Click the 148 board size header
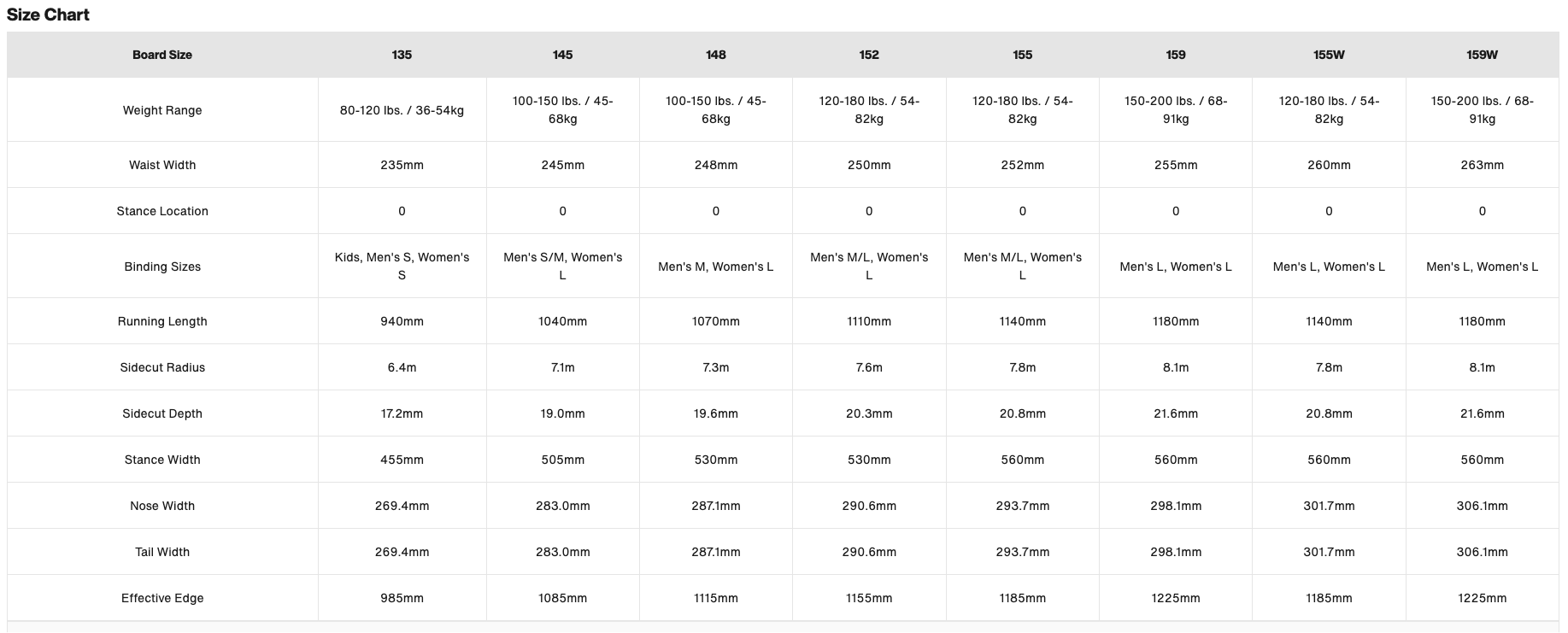The height and width of the screenshot is (633, 1568). (x=716, y=55)
